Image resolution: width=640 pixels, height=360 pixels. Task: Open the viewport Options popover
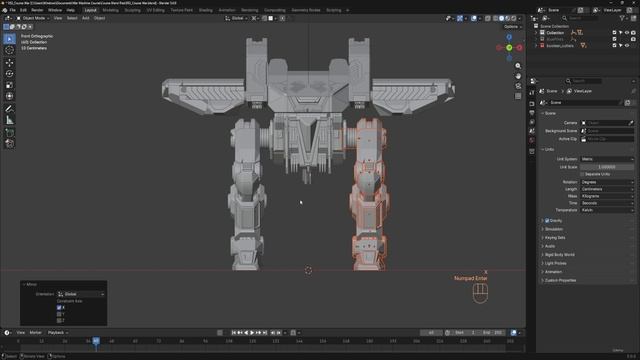tap(513, 27)
